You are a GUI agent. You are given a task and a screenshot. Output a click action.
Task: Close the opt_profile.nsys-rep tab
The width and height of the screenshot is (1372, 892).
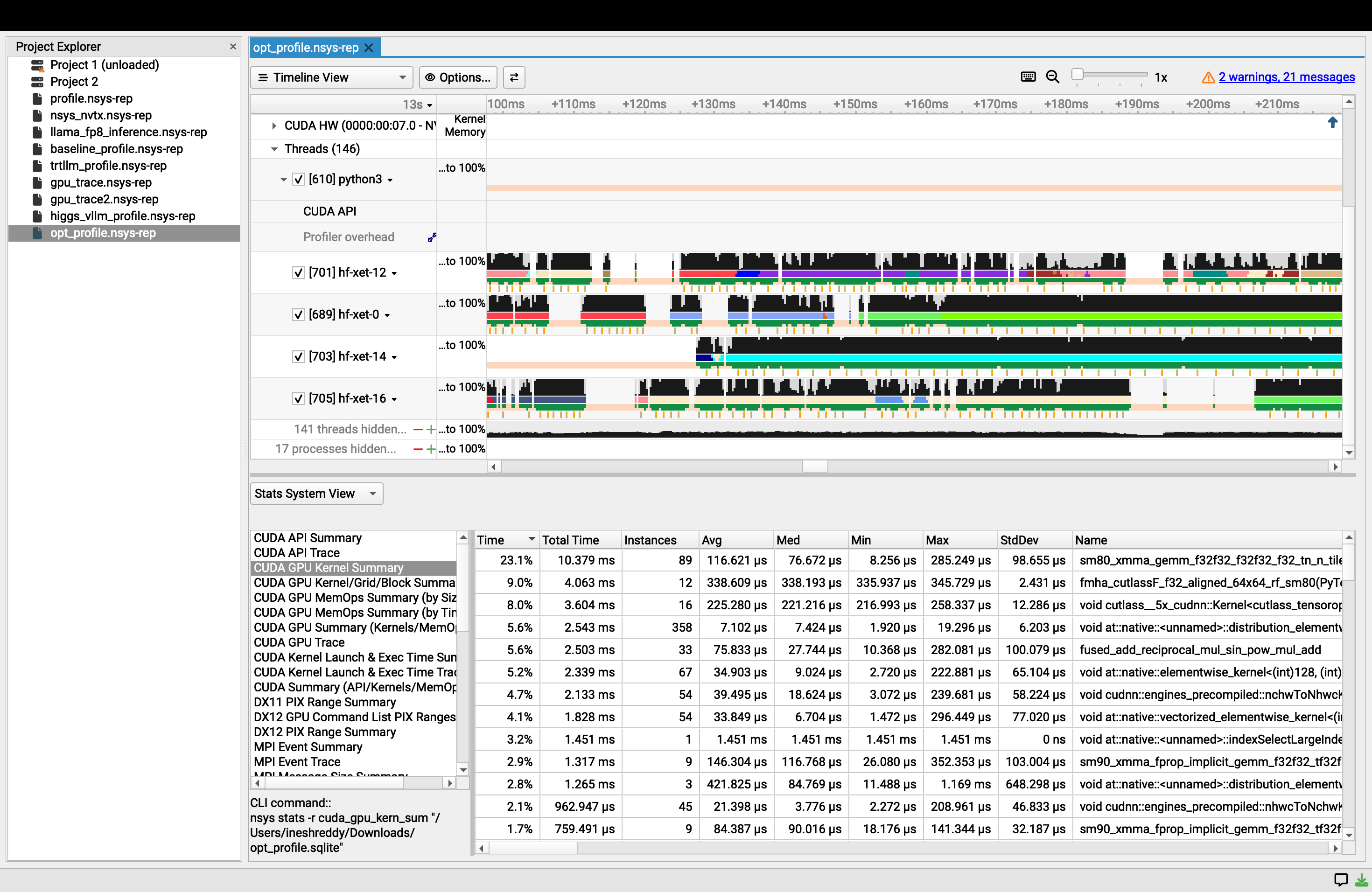[x=369, y=48]
